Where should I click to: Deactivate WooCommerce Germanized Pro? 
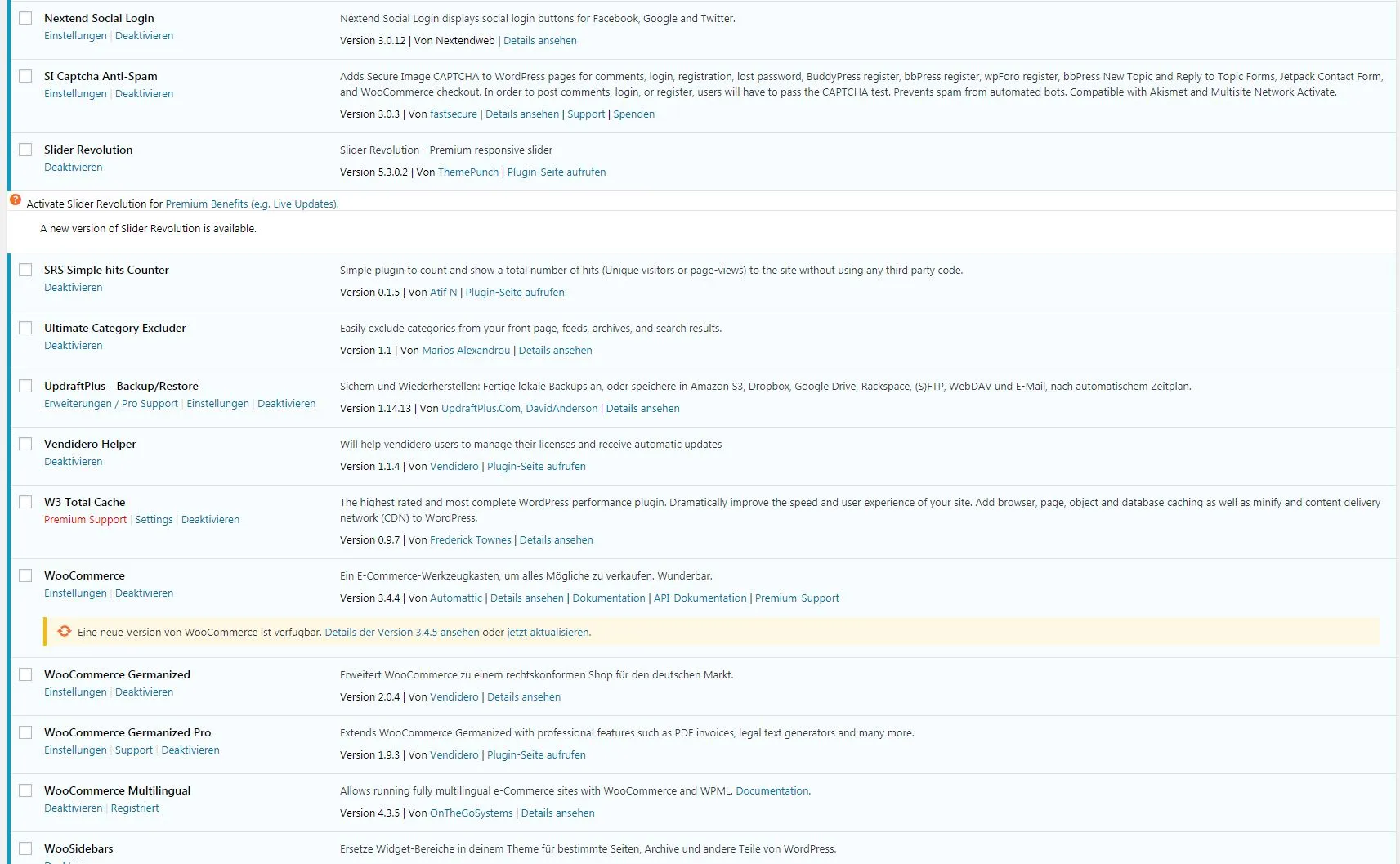click(x=190, y=750)
